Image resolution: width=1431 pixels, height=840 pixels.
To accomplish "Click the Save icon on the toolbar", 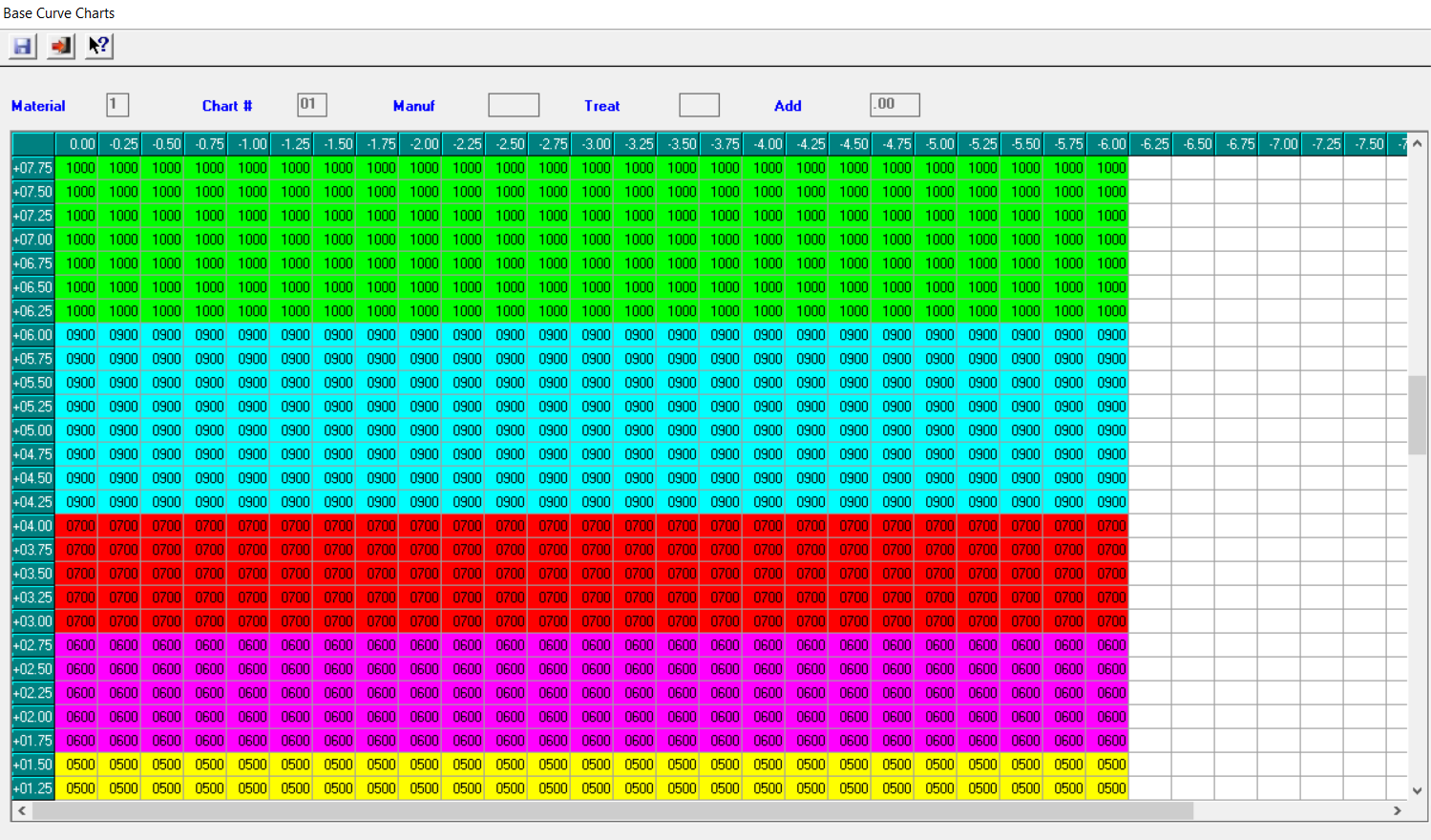I will pos(21,45).
